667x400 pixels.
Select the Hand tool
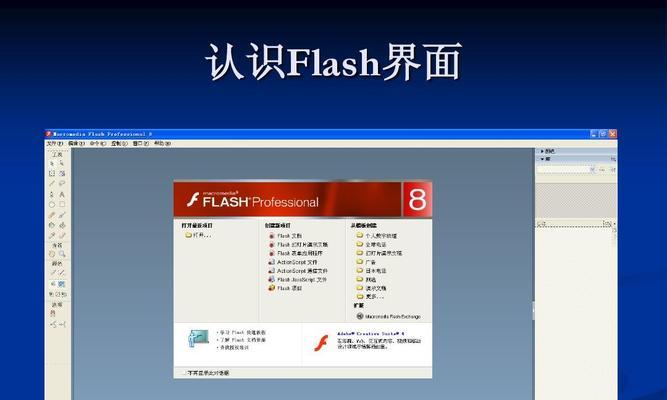click(x=52, y=254)
